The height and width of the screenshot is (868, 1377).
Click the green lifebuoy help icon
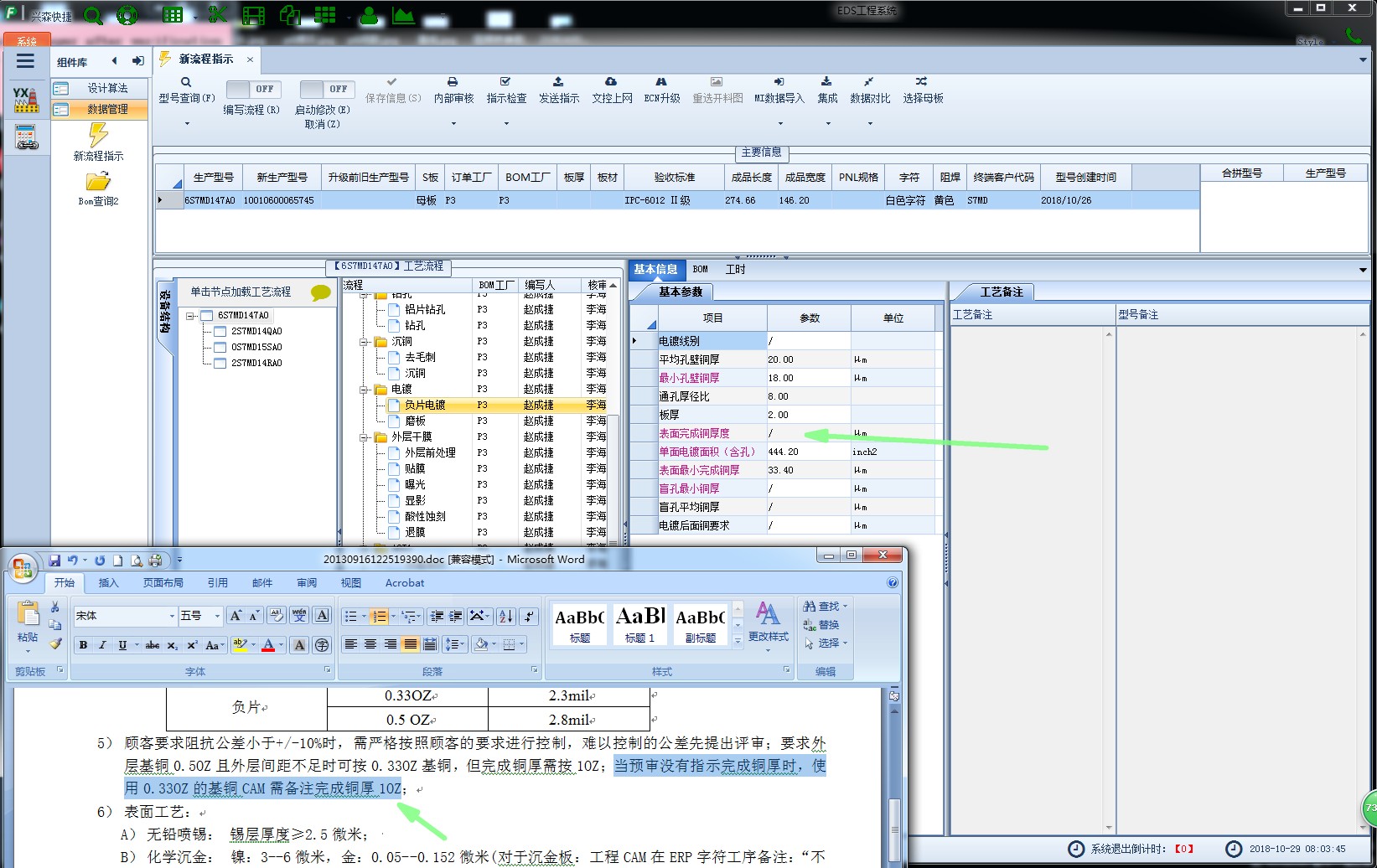(x=127, y=16)
